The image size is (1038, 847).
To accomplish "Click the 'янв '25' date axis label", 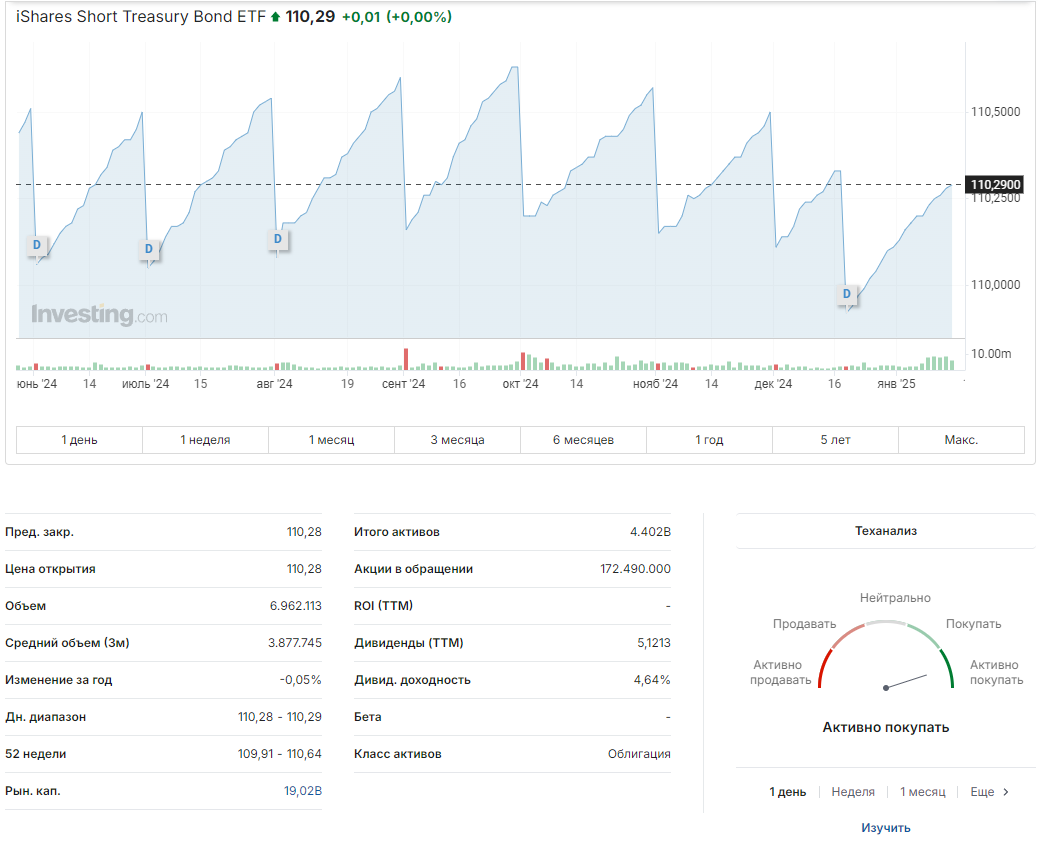I will [x=896, y=383].
